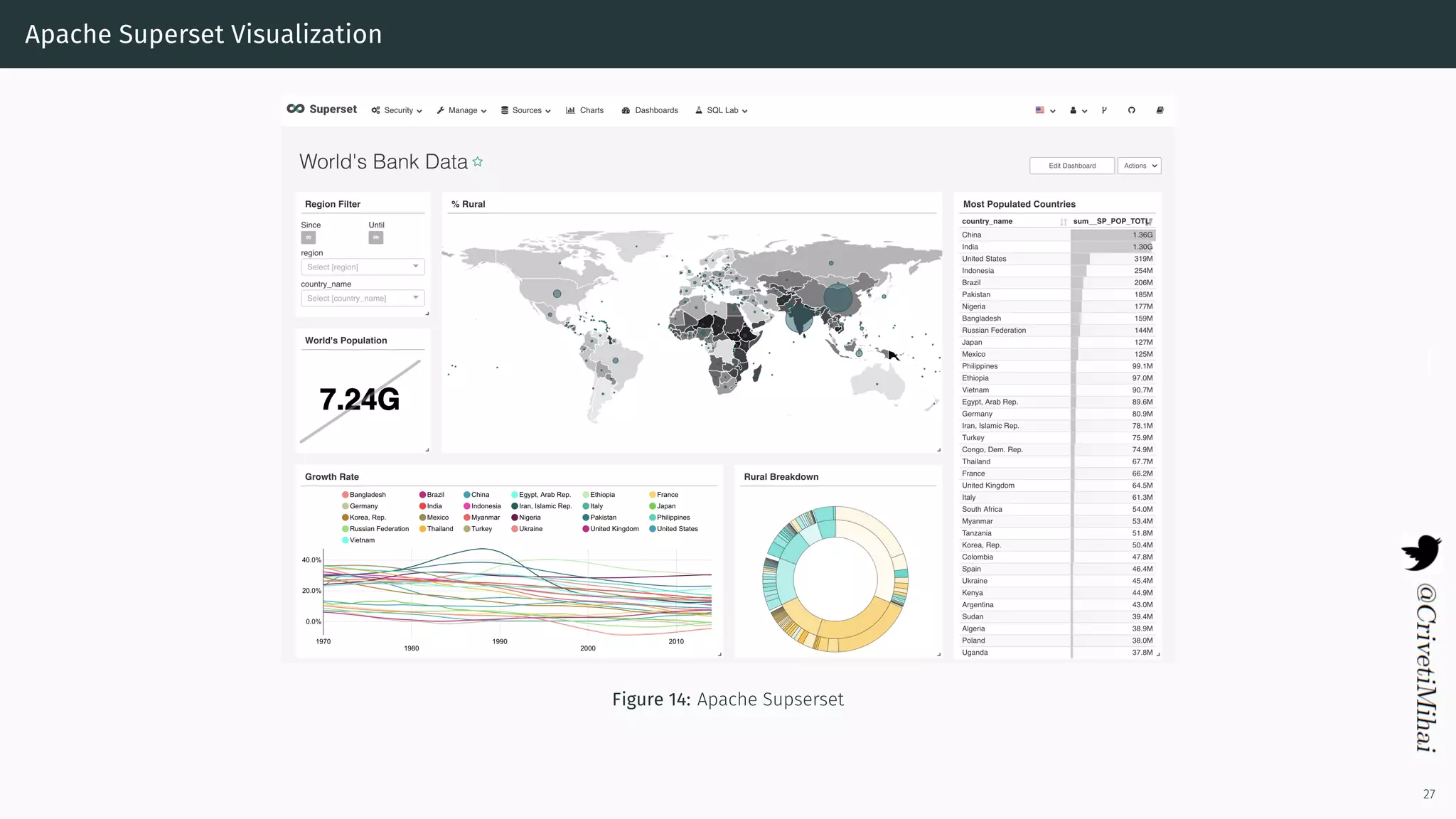Open the Sources menu
The height and width of the screenshot is (819, 1456).
(526, 110)
